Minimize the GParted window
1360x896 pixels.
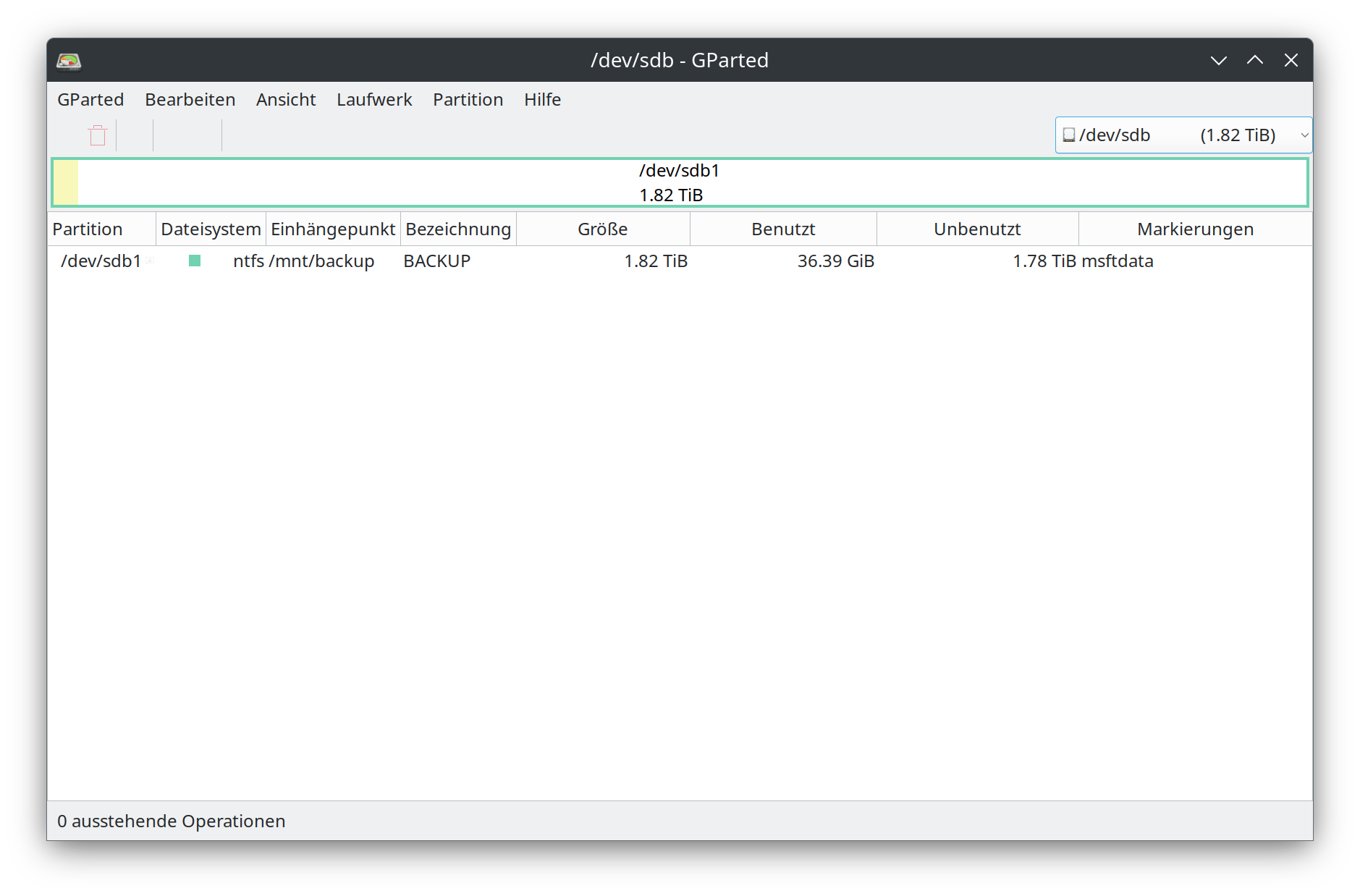click(1218, 61)
